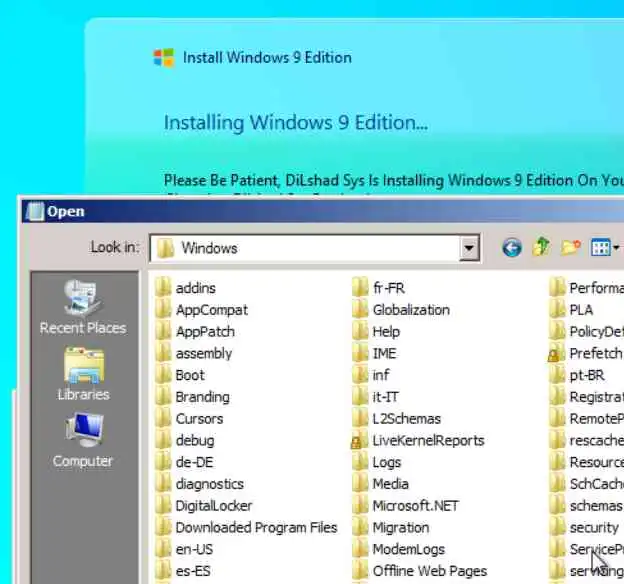Select the Cursors folder
Image resolution: width=624 pixels, height=584 pixels.
(x=189, y=419)
